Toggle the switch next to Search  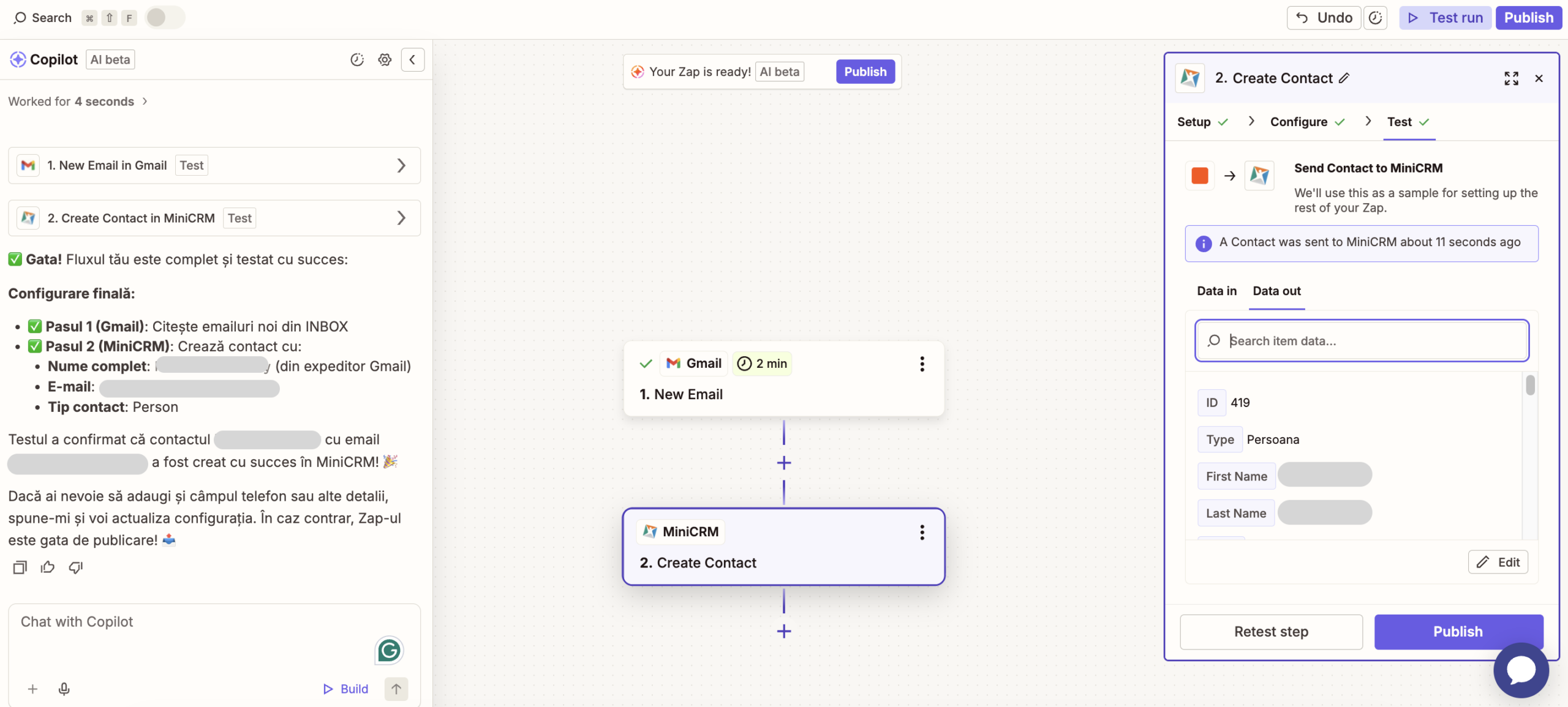pyautogui.click(x=164, y=18)
